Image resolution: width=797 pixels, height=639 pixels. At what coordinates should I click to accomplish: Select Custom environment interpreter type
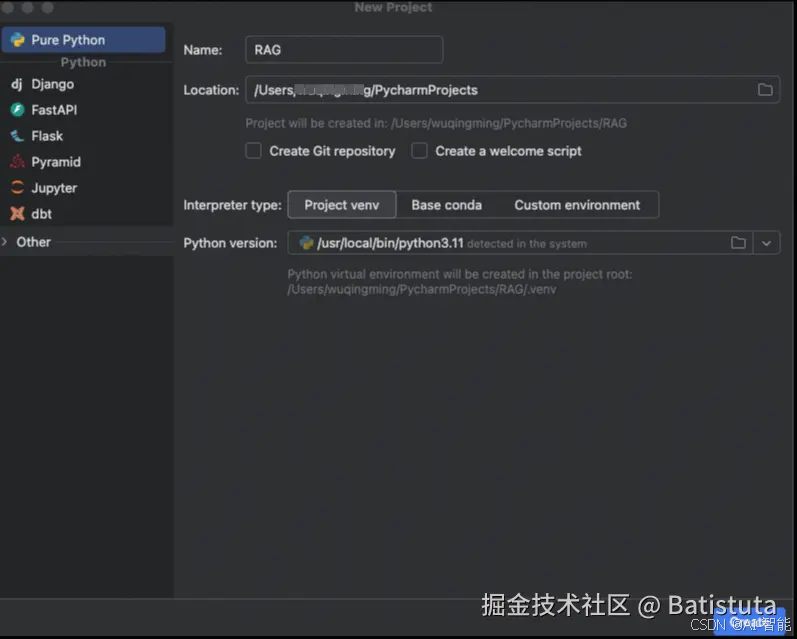577,205
